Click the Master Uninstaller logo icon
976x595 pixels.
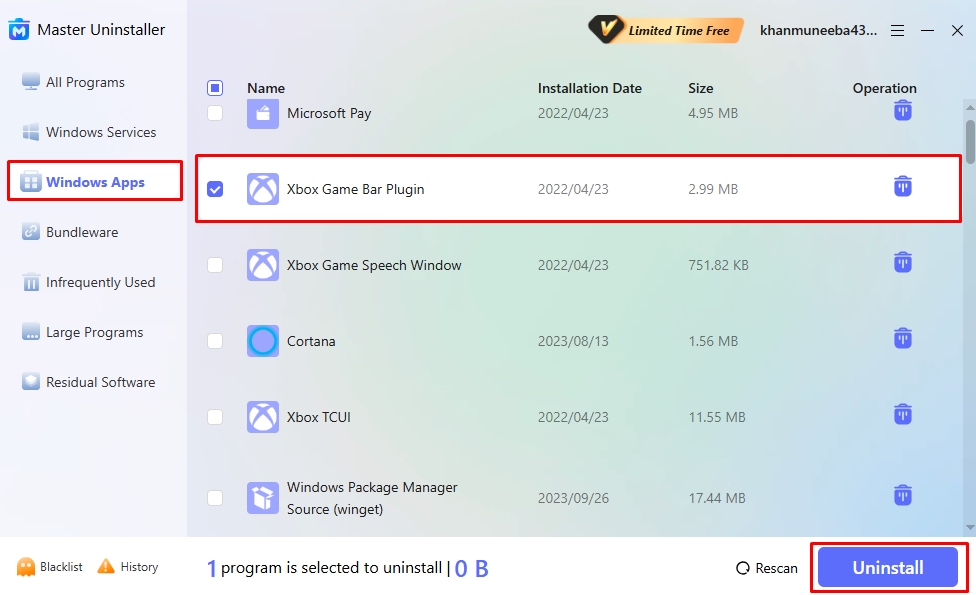[x=19, y=29]
